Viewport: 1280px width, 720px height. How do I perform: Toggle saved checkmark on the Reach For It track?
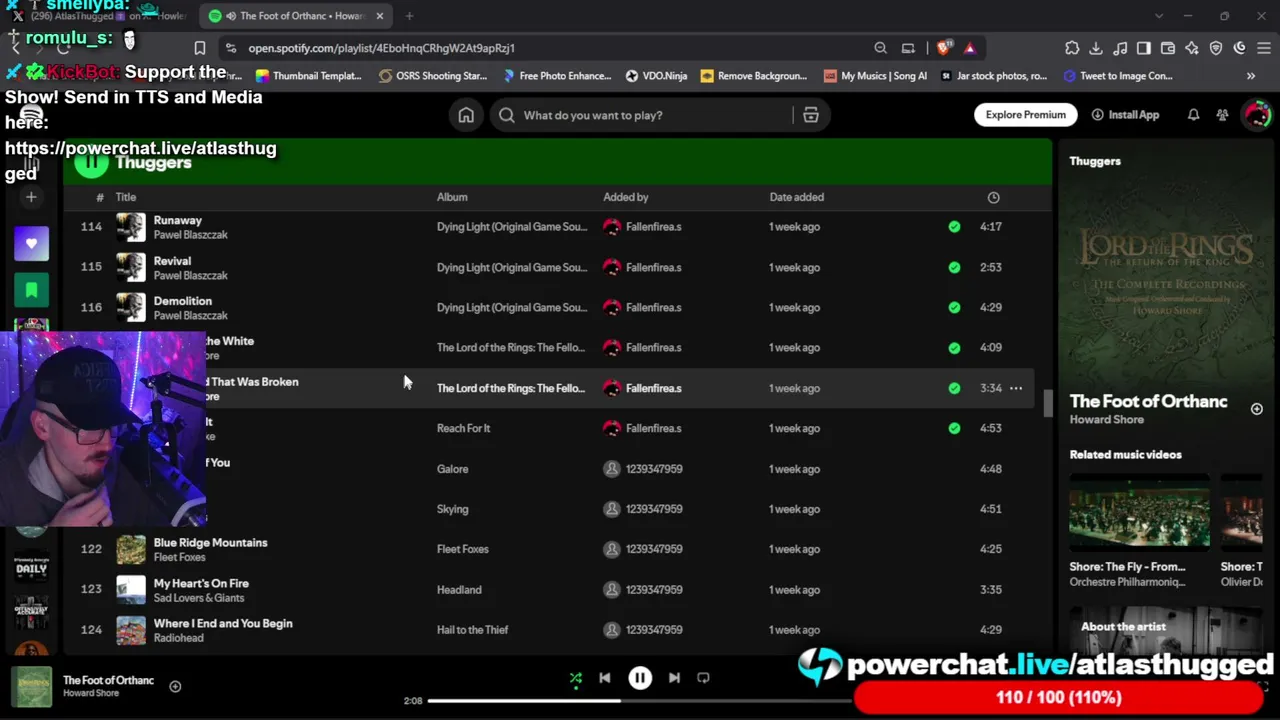click(954, 428)
